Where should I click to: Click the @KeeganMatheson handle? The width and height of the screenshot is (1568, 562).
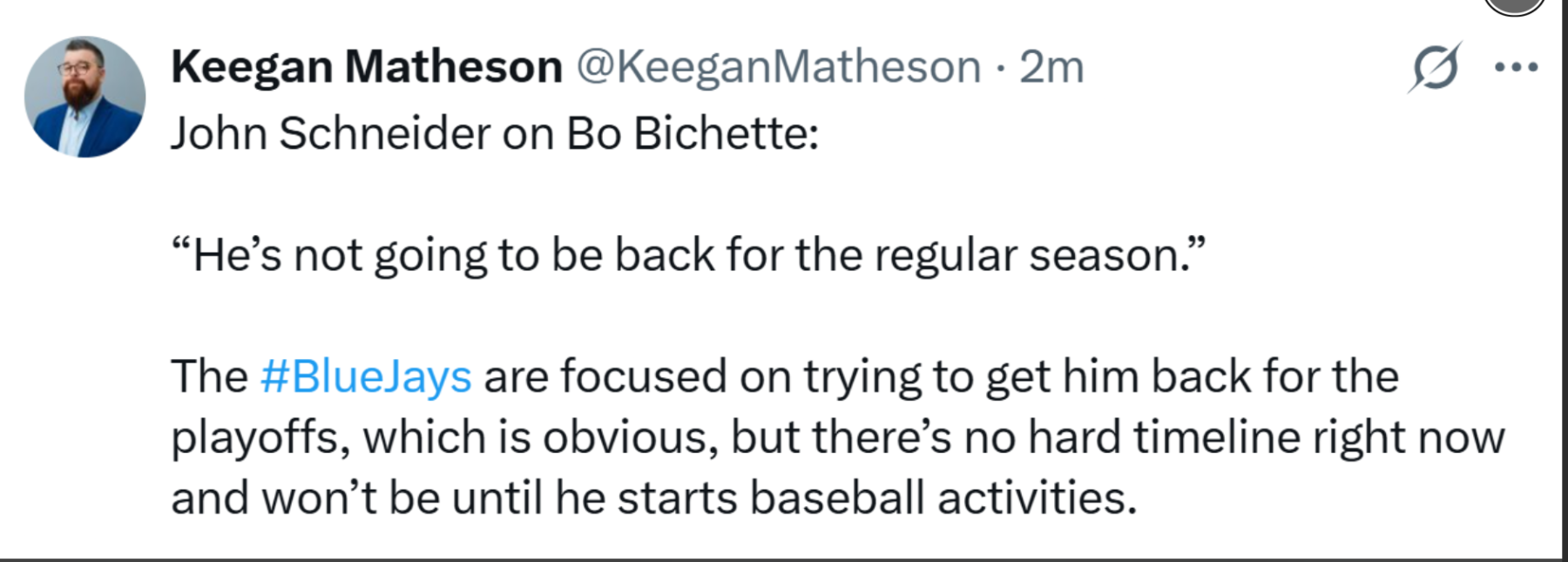coord(778,67)
